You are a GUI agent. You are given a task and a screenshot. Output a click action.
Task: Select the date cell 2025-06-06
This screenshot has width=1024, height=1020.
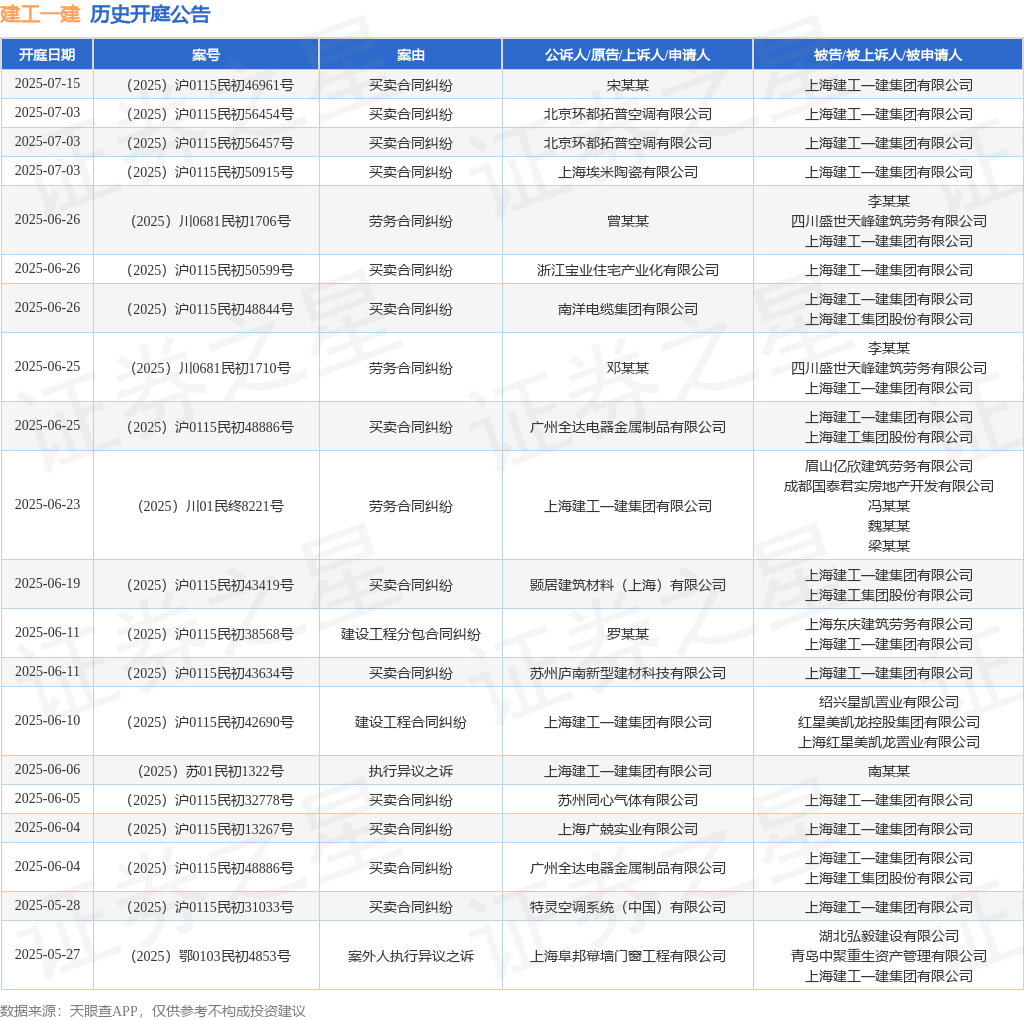click(47, 770)
